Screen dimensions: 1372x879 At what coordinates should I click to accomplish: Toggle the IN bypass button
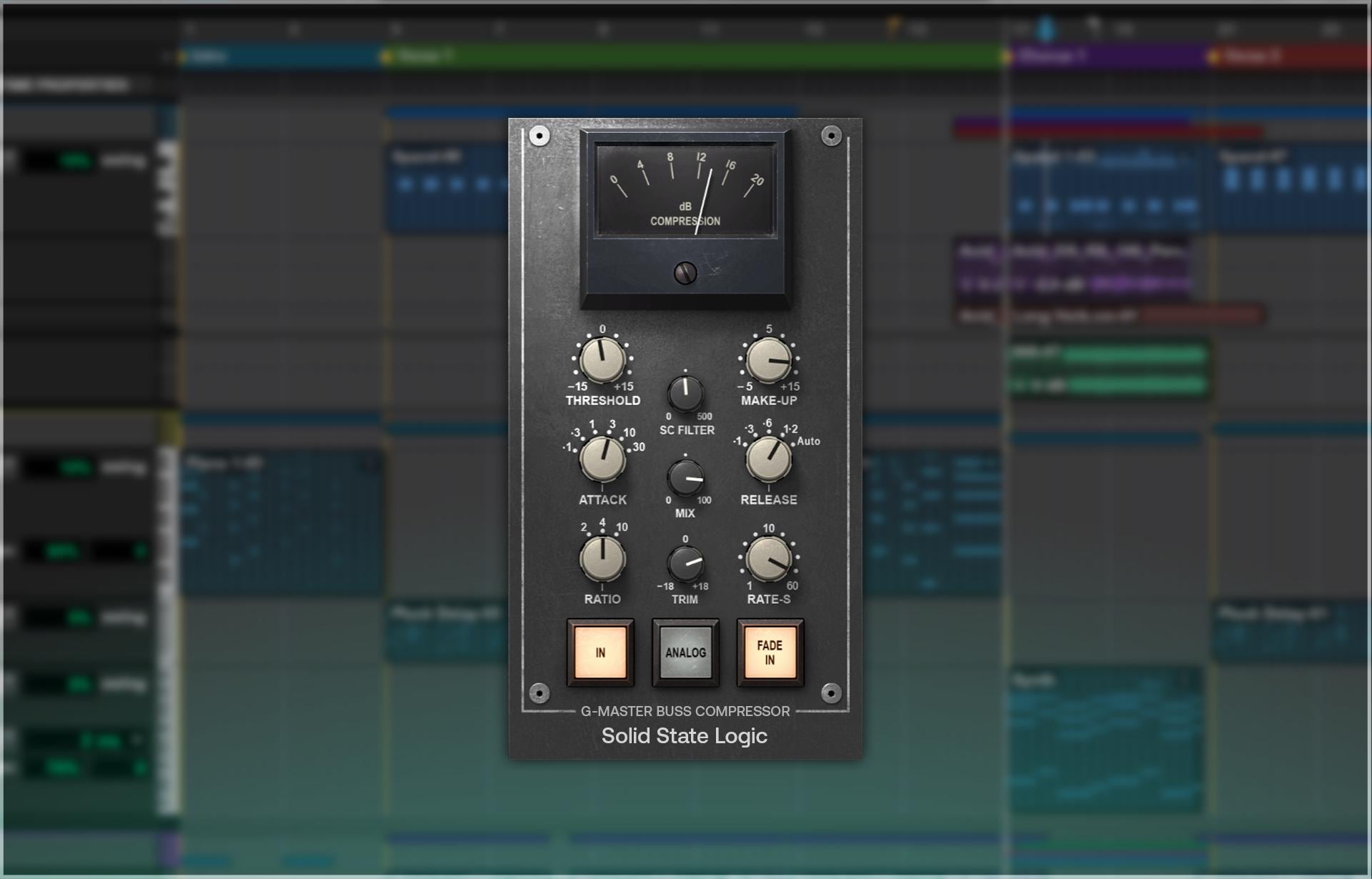[x=600, y=652]
